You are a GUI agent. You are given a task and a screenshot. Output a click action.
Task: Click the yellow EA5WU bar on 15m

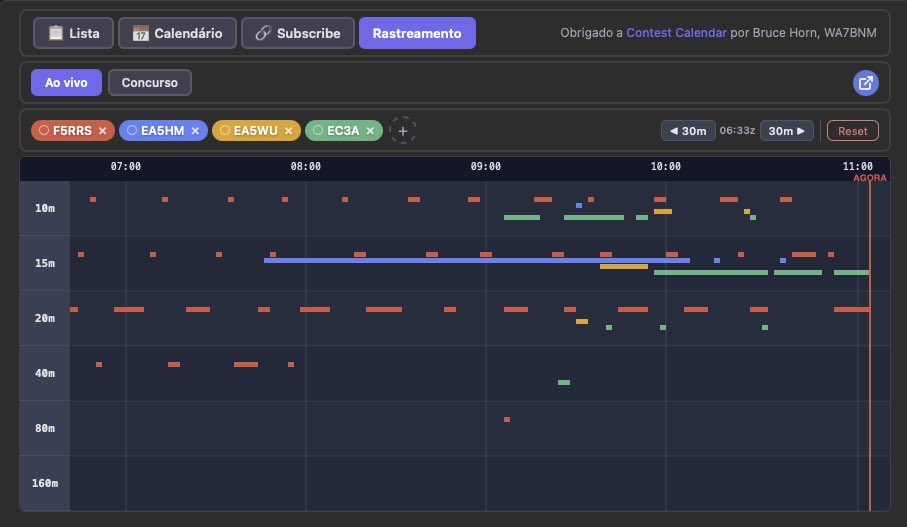tap(624, 267)
